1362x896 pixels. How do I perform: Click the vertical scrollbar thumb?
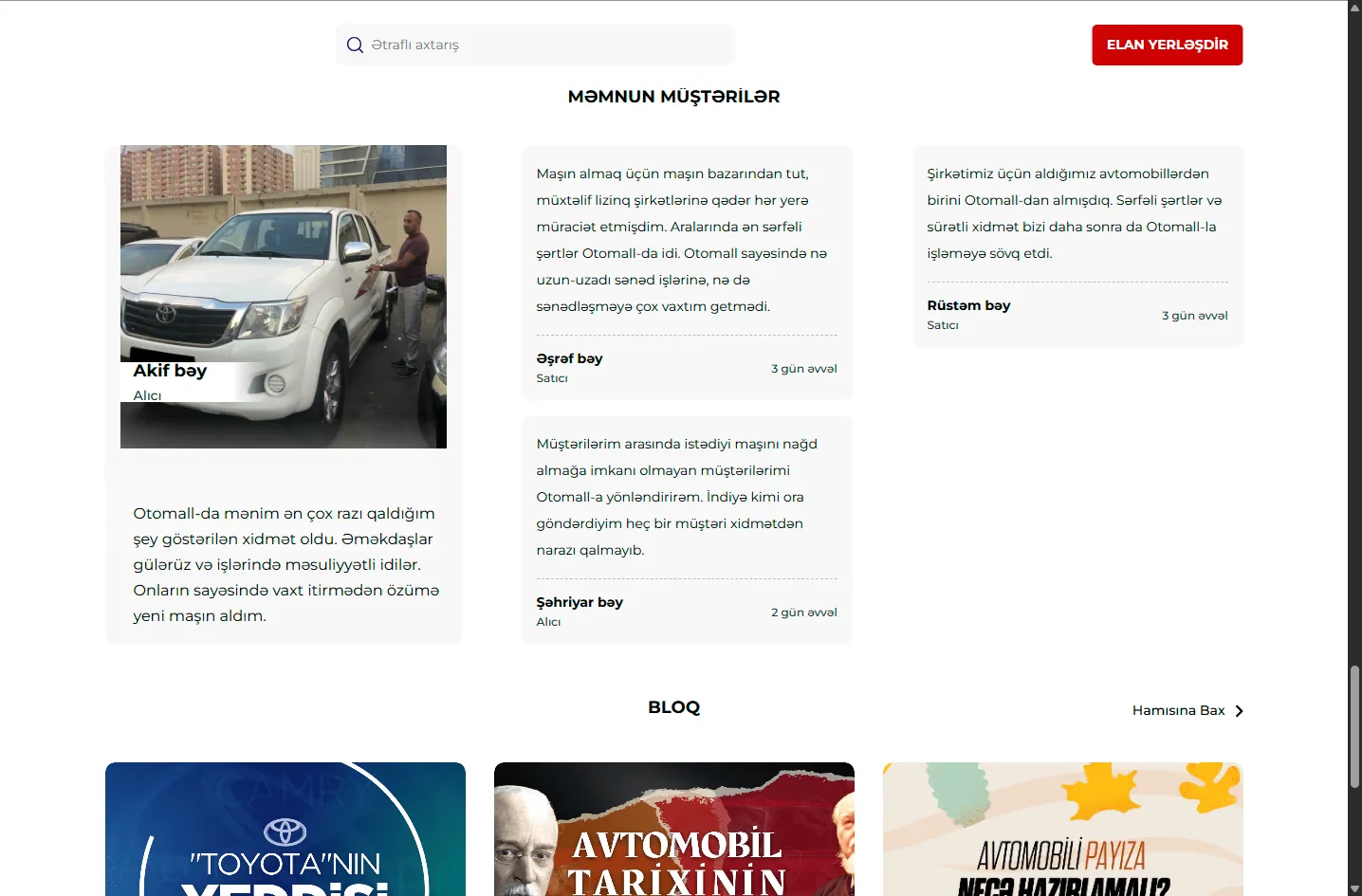[x=1355, y=727]
